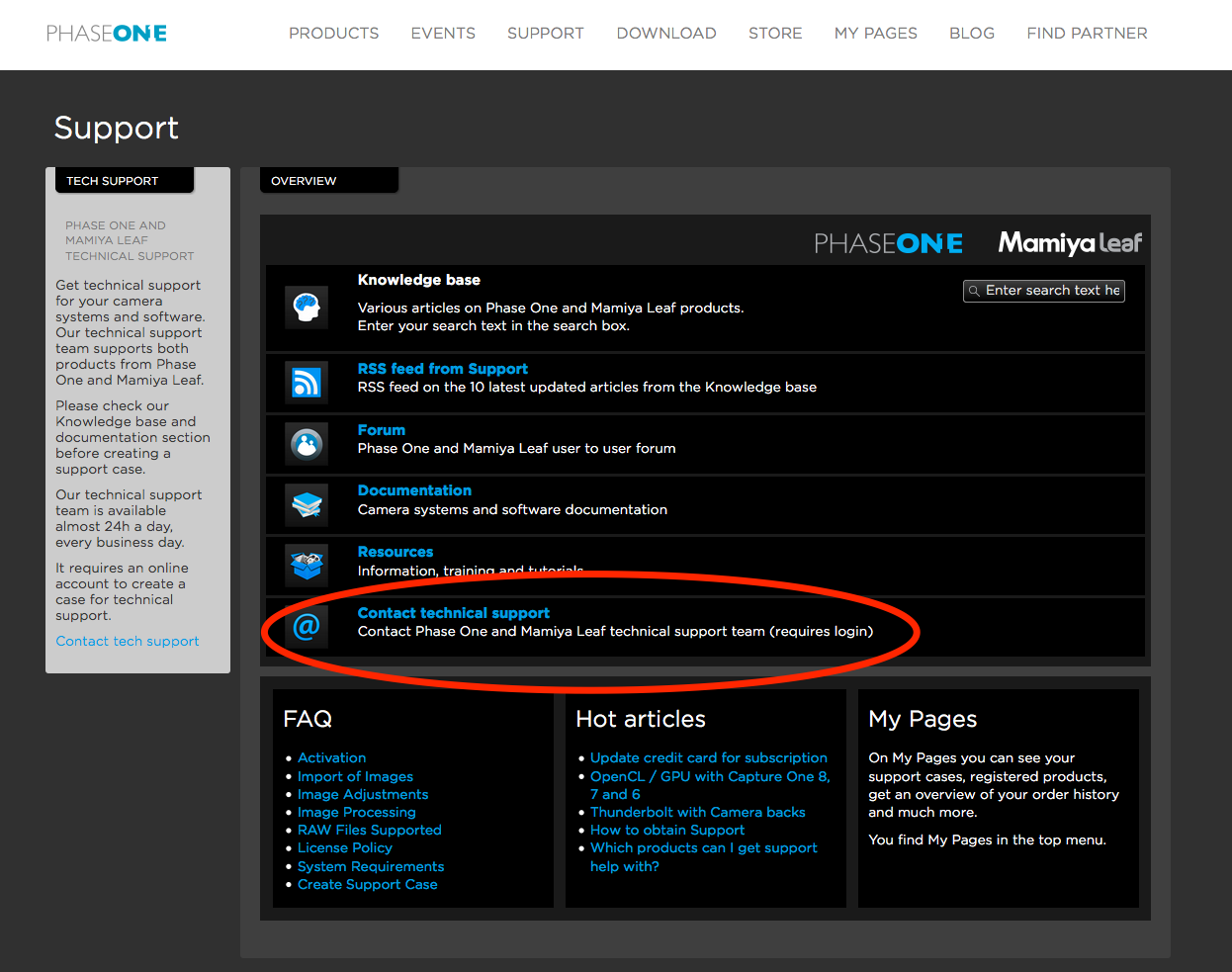Open Thunderbolt with Camera backs article
The image size is (1232, 972).
pyautogui.click(x=698, y=812)
